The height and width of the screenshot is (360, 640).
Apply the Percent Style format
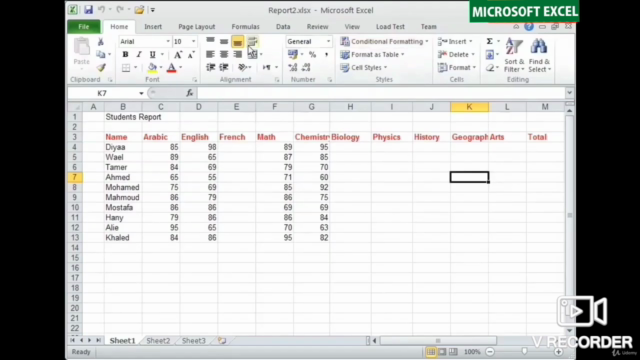312,54
